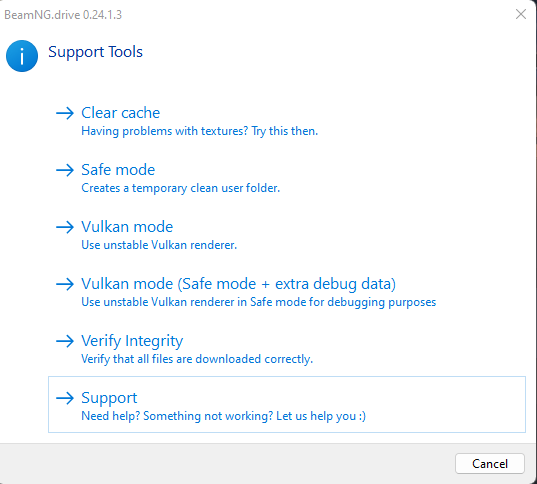Launch Safe mode via its title
The height and width of the screenshot is (484, 537).
pyautogui.click(x=118, y=170)
